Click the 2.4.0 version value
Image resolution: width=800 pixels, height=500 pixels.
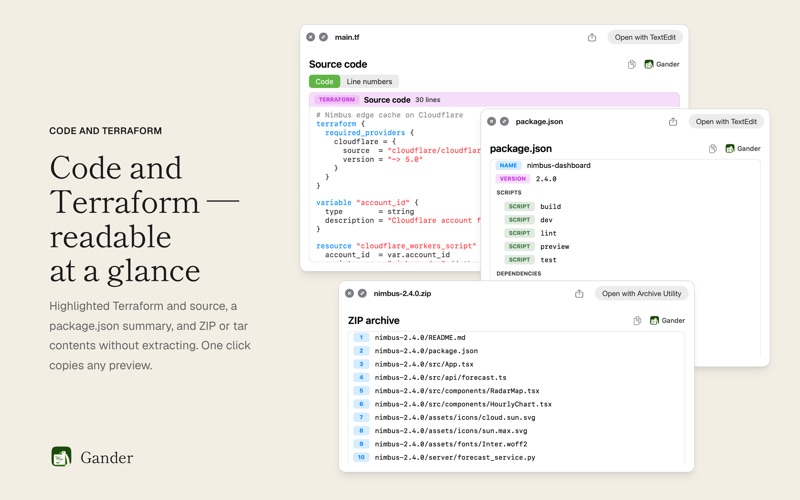(546, 179)
